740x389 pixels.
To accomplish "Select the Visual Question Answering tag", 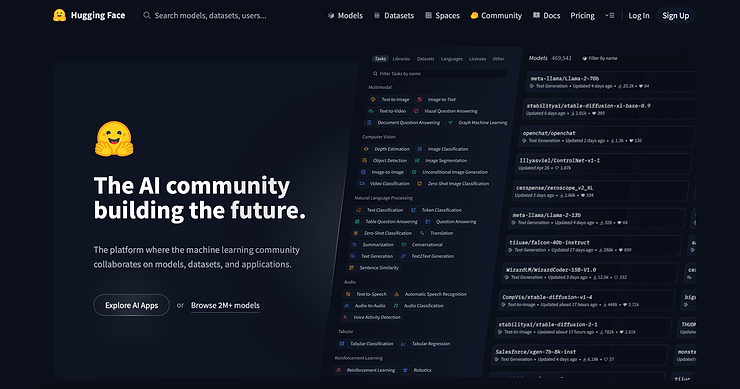I will pos(445,111).
